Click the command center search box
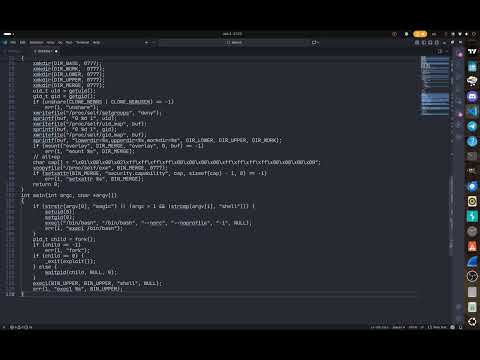The image size is (480, 360). coord(233,42)
